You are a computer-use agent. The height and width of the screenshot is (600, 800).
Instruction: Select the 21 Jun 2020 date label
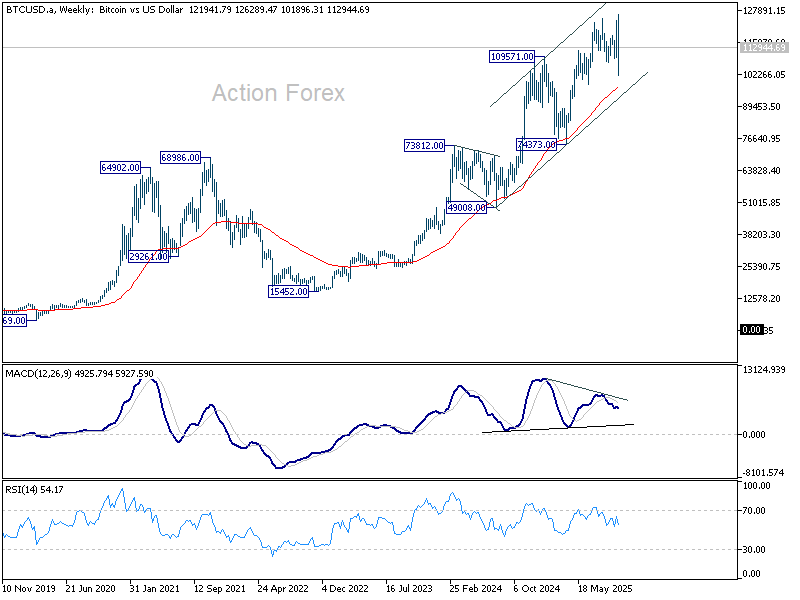[x=91, y=588]
